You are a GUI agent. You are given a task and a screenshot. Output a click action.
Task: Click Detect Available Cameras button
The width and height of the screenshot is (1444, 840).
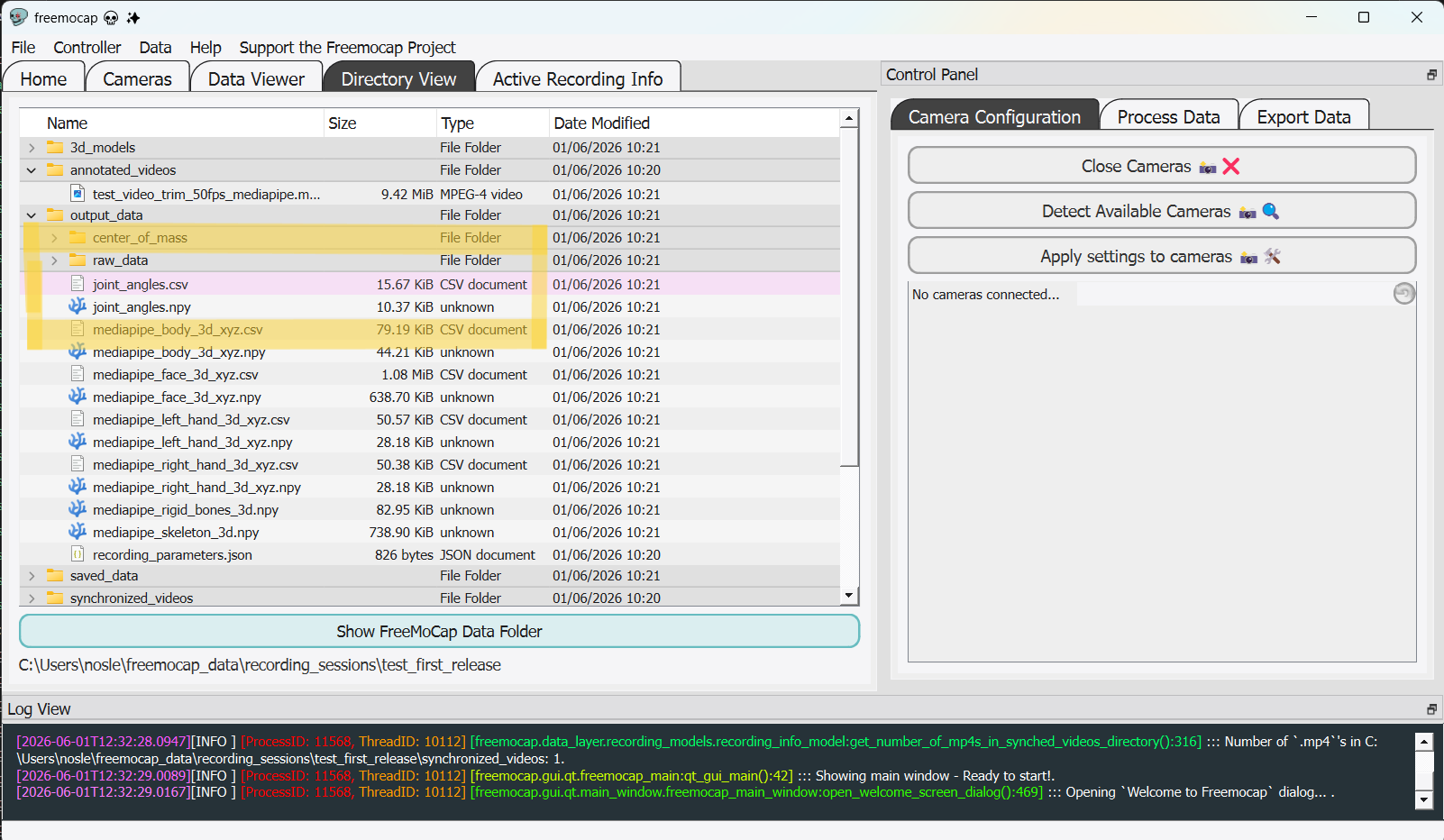click(x=1162, y=211)
